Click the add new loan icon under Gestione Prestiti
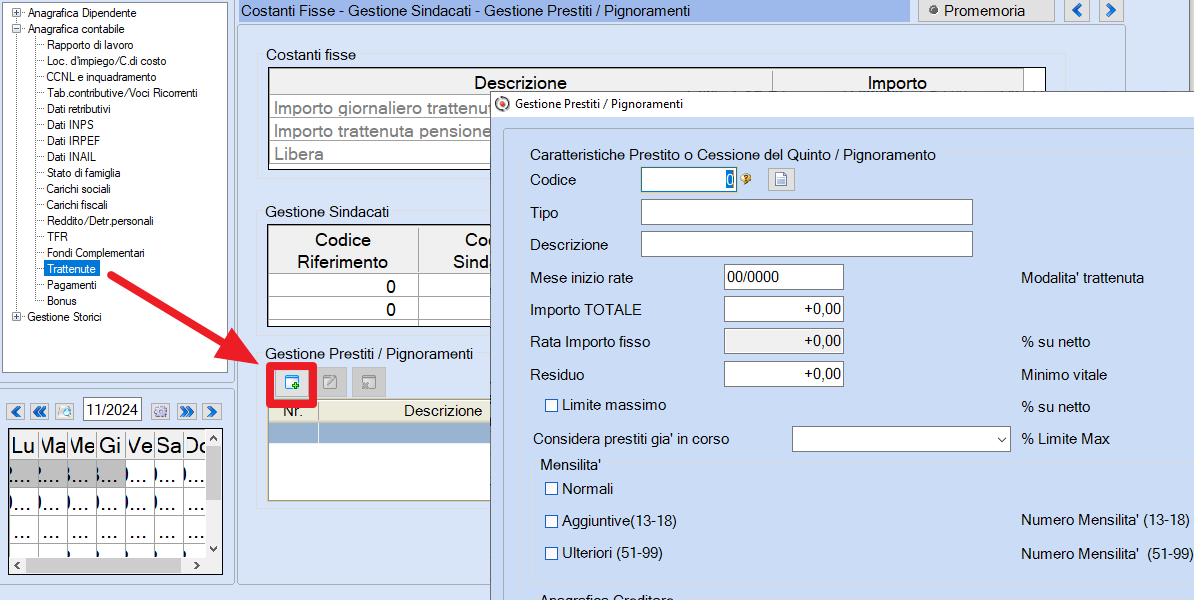Viewport: 1194px width, 600px height. click(x=292, y=382)
